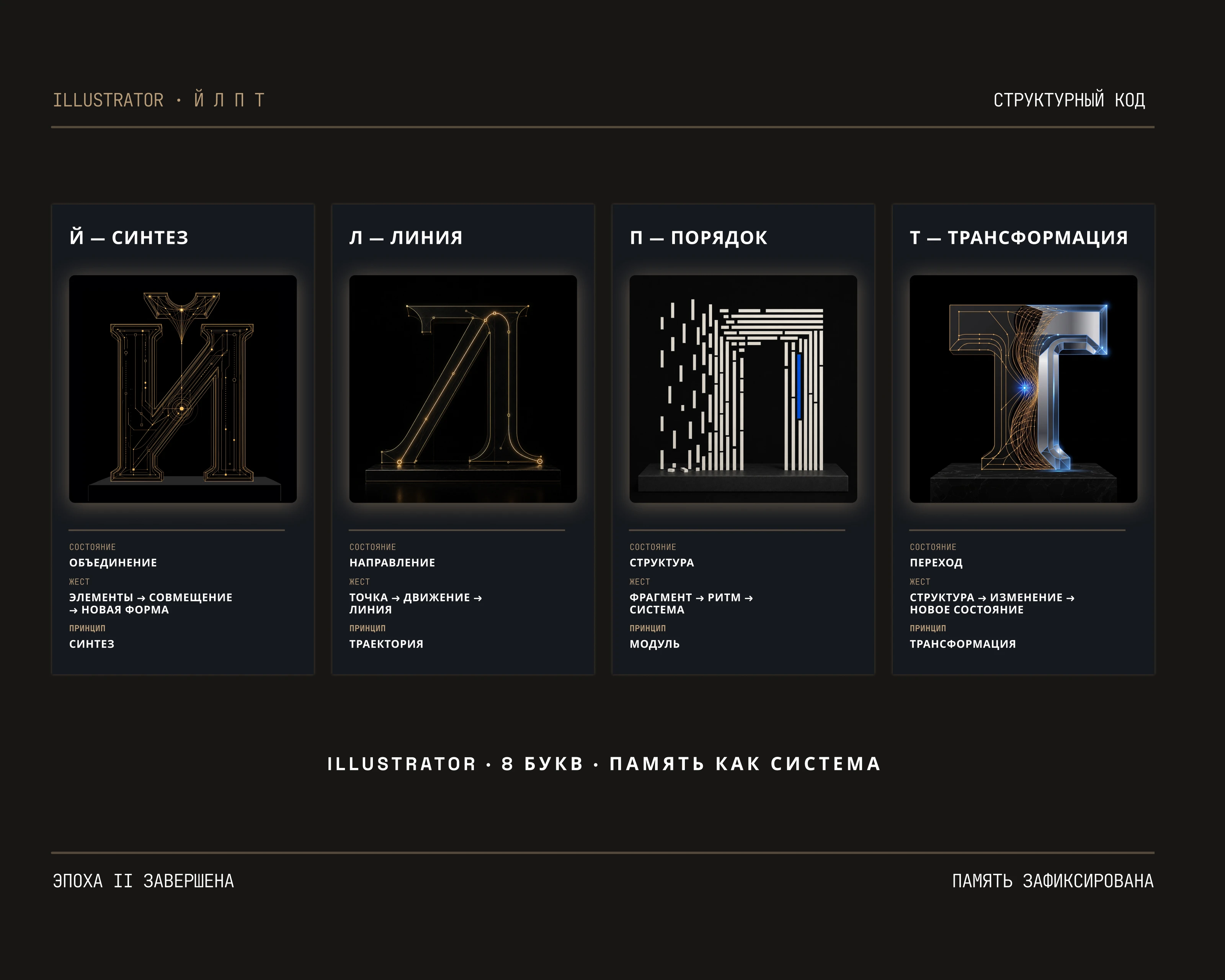Click the state value "ОБЪЕДИНЕНИЕ"
The width and height of the screenshot is (1225, 980).
113,562
